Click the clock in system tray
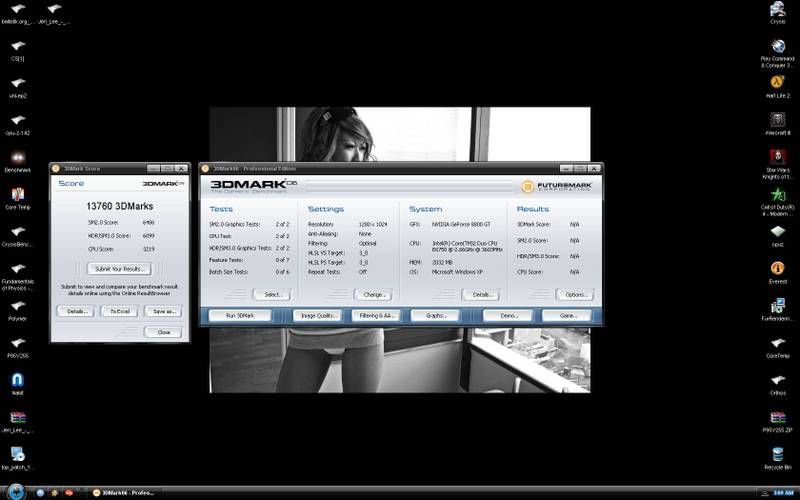This screenshot has height=500, width=800. [783, 493]
